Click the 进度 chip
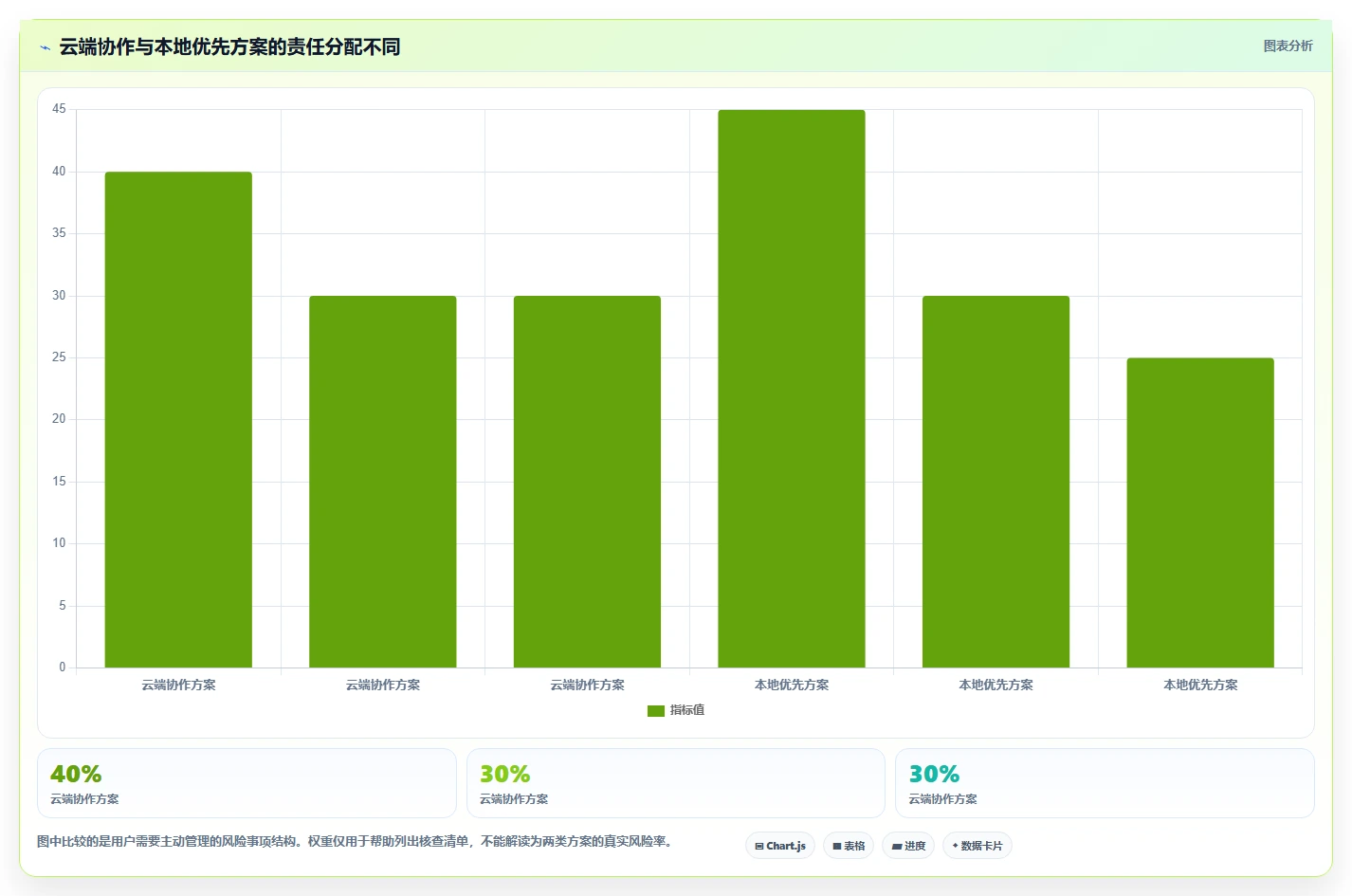The height and width of the screenshot is (896, 1352). coord(908,846)
